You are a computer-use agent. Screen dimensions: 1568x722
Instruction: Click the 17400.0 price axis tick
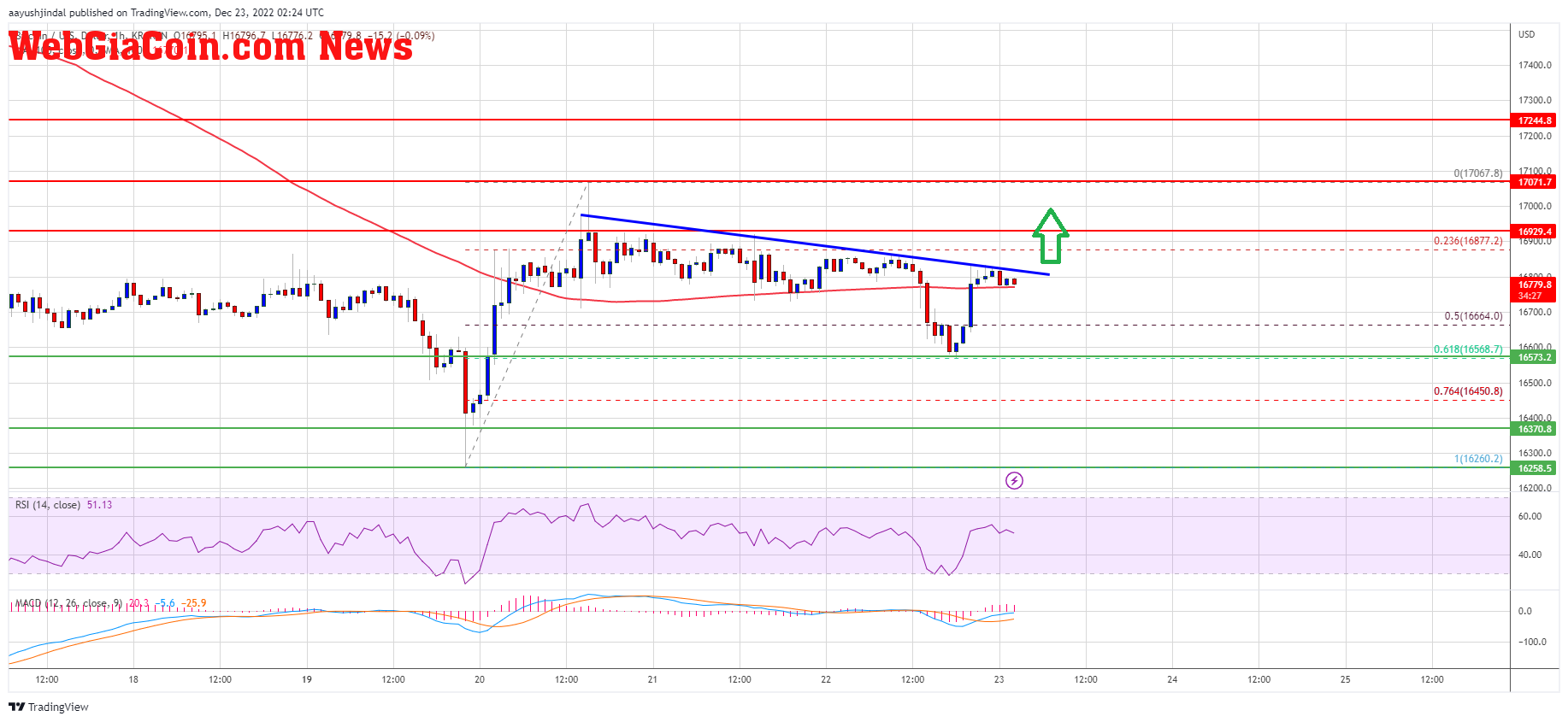[1535, 65]
